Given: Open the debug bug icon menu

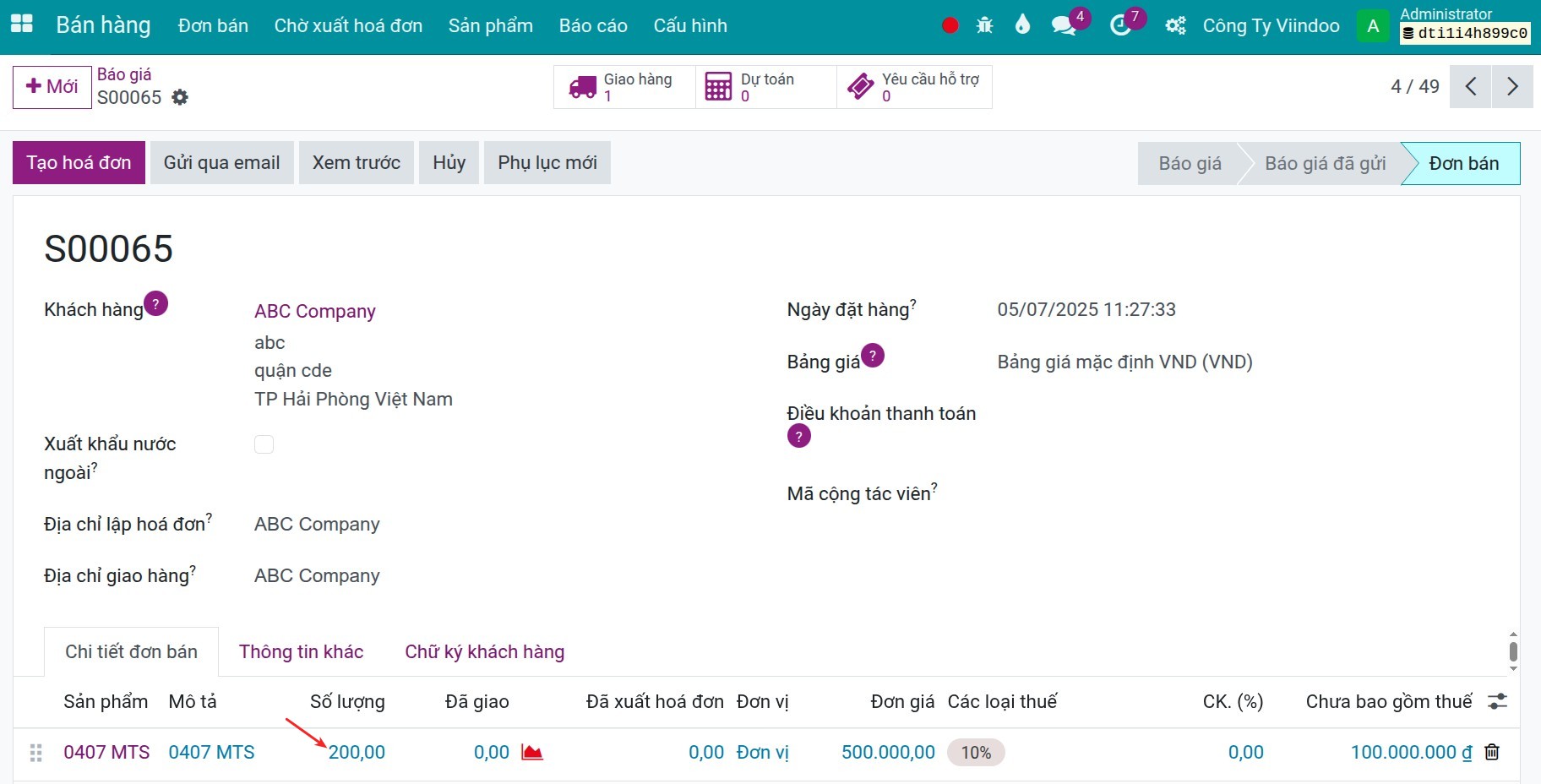Looking at the screenshot, I should [x=984, y=25].
